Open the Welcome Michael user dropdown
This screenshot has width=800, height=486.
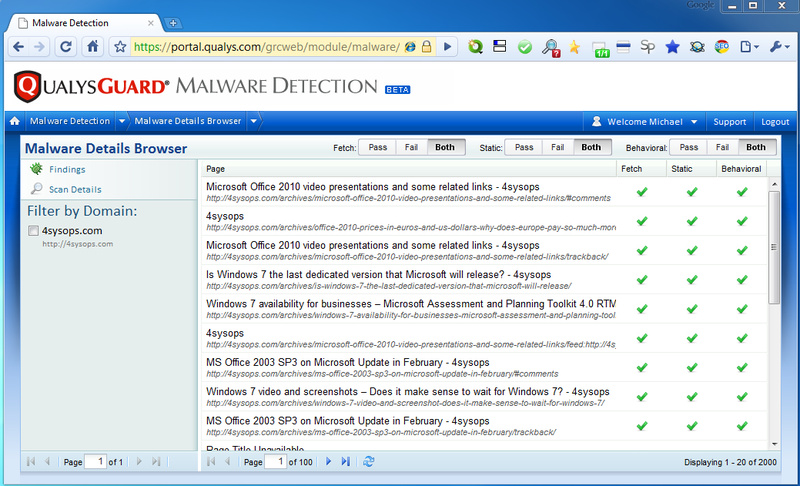click(694, 122)
